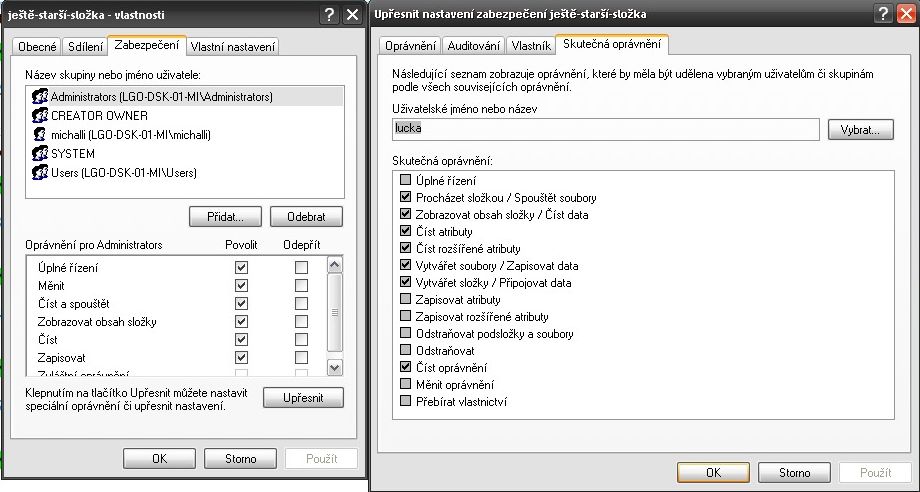Click Úplné řízení checkbox in Skutečná oprávnění
Image resolution: width=920 pixels, height=492 pixels.
tap(405, 180)
